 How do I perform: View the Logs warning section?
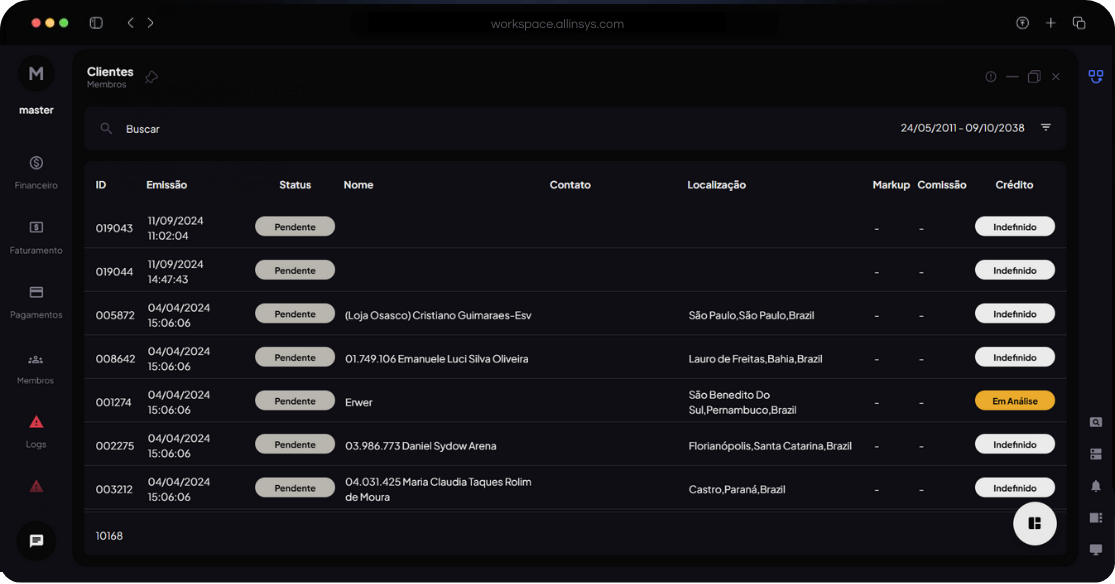(35, 428)
